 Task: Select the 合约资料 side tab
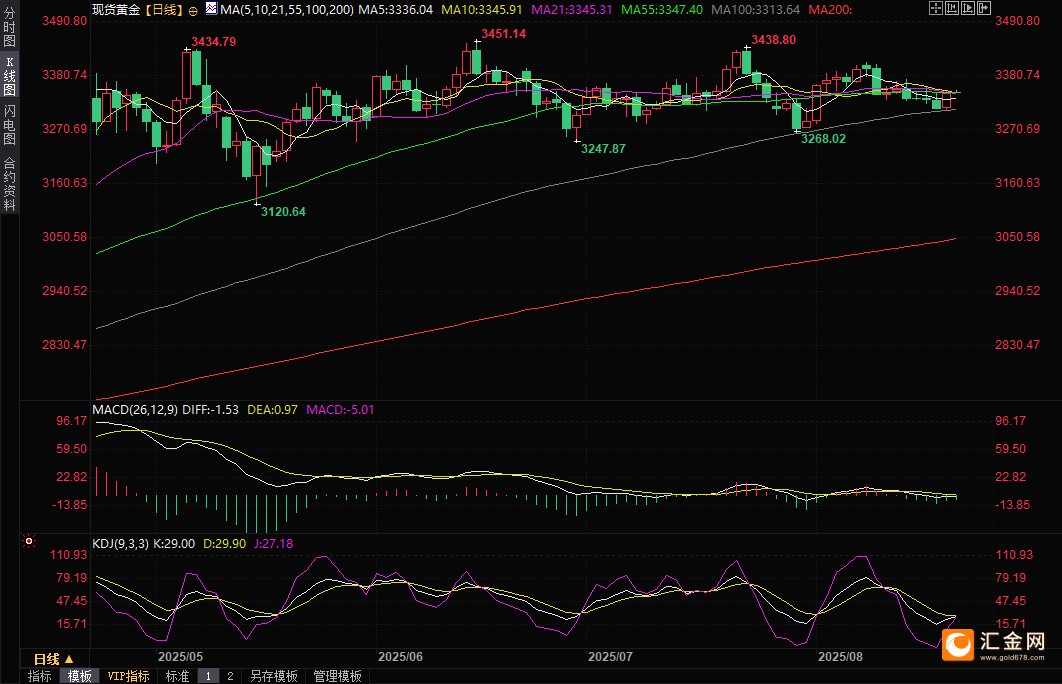pyautogui.click(x=10, y=183)
